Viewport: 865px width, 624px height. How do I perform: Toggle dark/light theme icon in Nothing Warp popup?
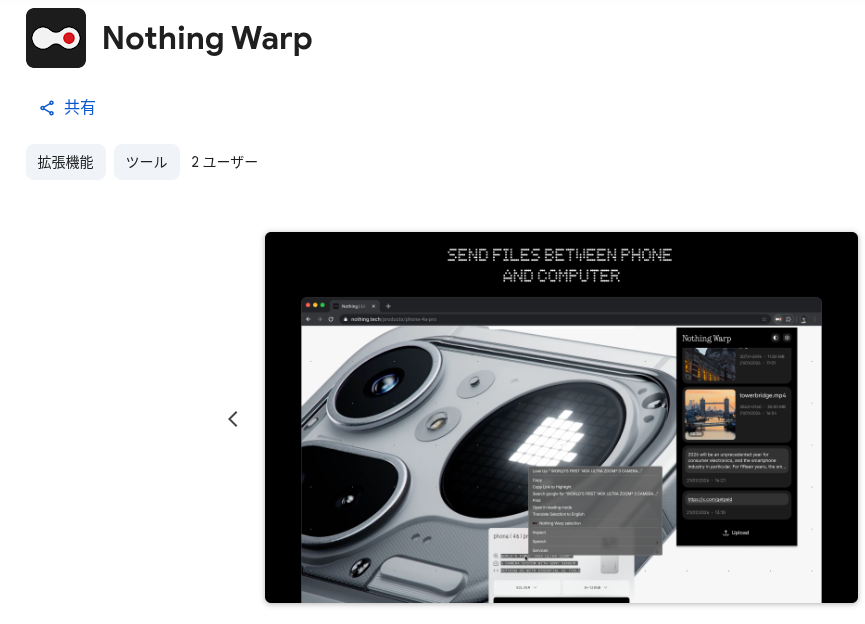tap(774, 338)
